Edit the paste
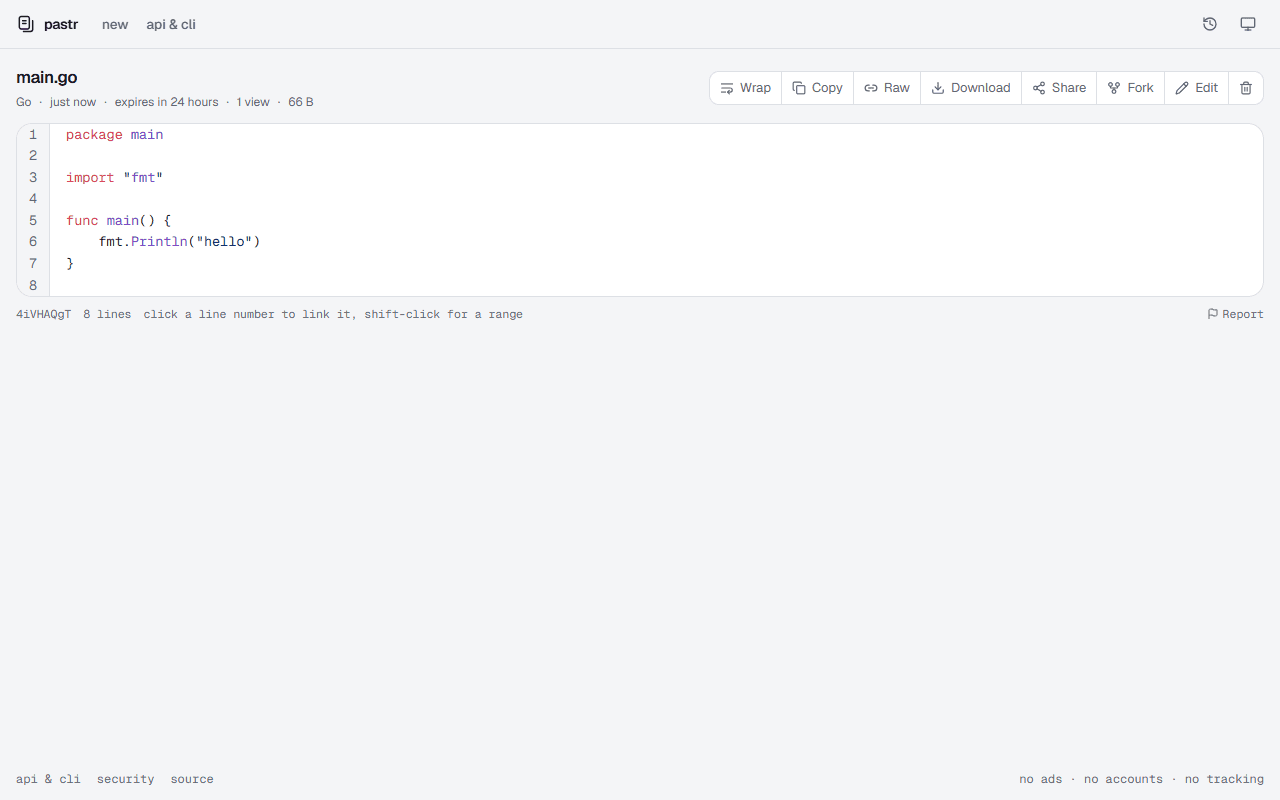1280x800 pixels. 1197,88
